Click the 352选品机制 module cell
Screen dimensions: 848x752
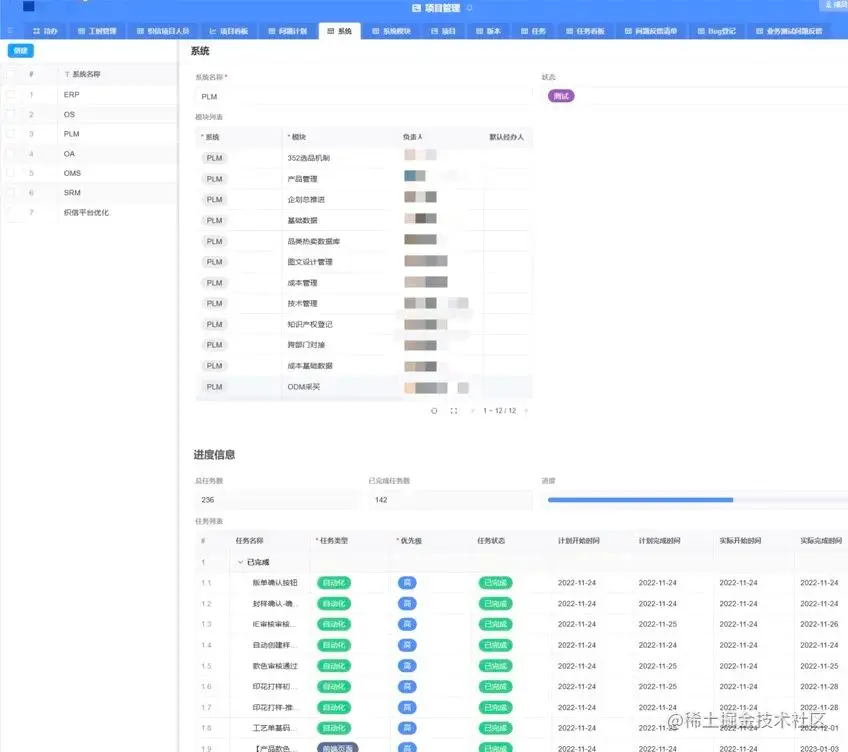[x=308, y=158]
